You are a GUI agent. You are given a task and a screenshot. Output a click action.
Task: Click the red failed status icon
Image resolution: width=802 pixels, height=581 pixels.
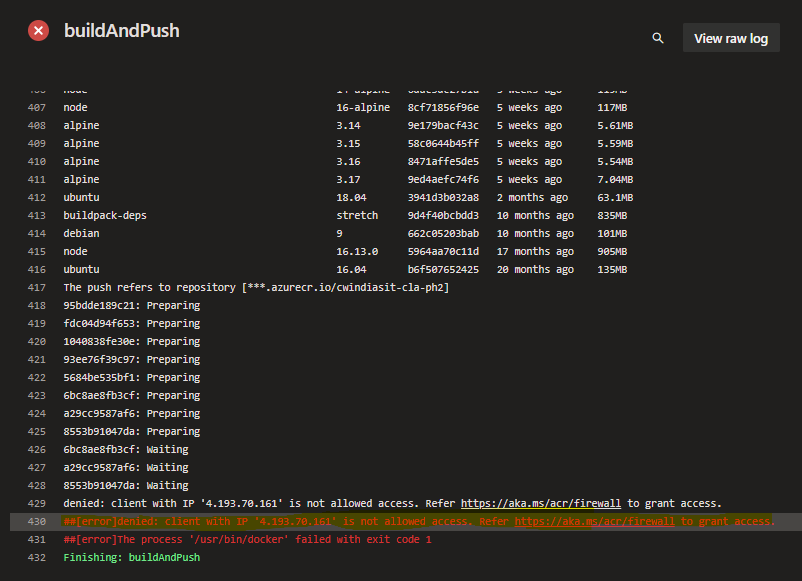click(38, 31)
